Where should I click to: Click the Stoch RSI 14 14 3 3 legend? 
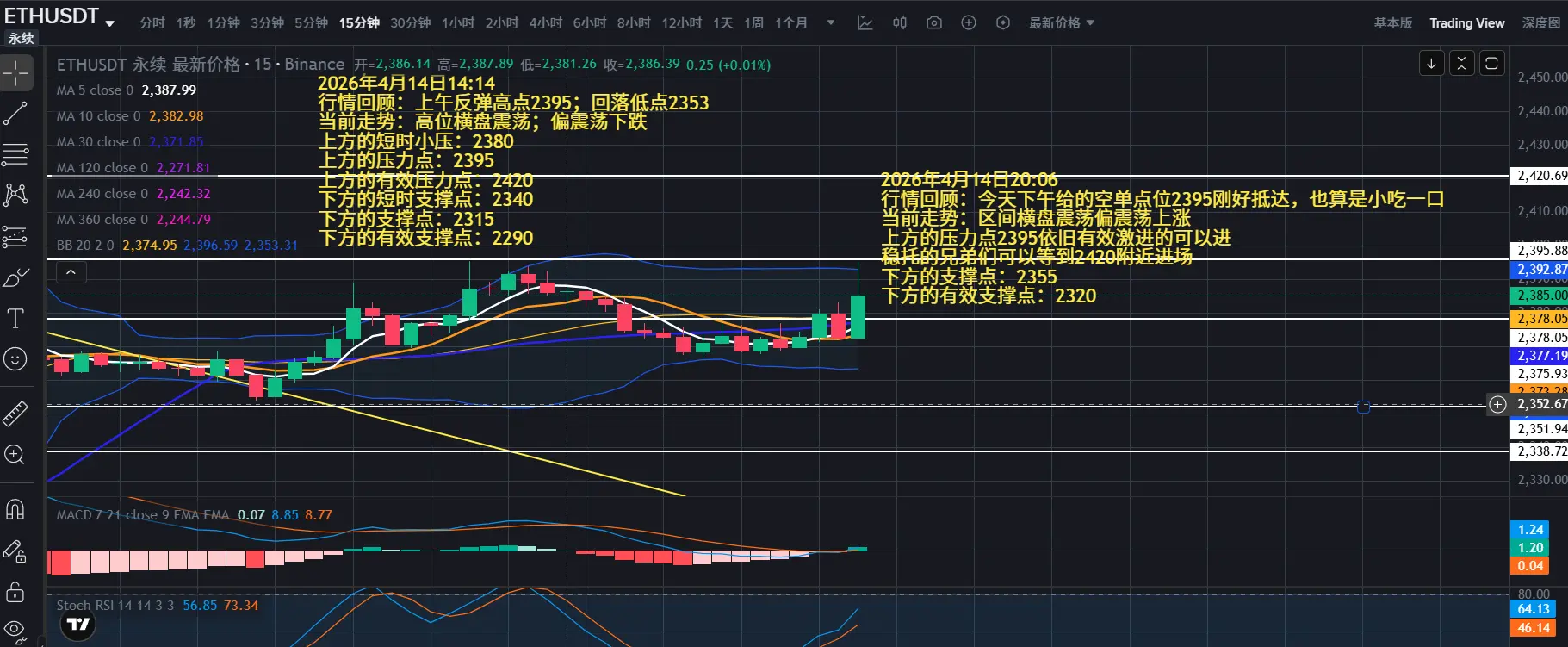tap(115, 606)
